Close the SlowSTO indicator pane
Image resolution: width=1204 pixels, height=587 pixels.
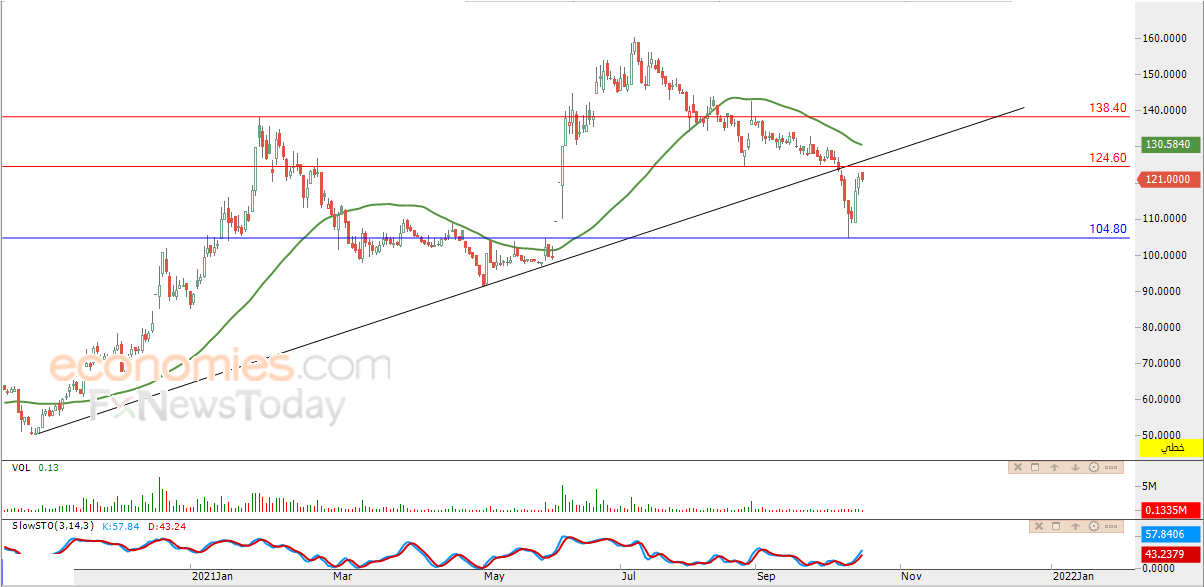point(1039,526)
